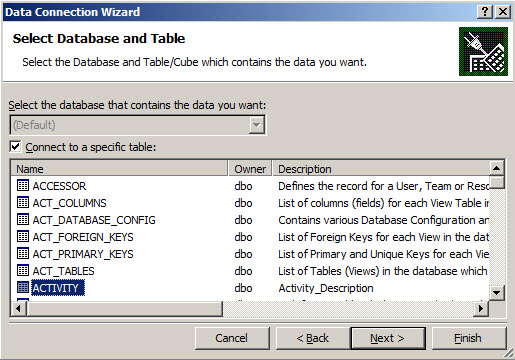The width and height of the screenshot is (515, 360).
Task: Open the database selection dropdown
Action: [257, 125]
